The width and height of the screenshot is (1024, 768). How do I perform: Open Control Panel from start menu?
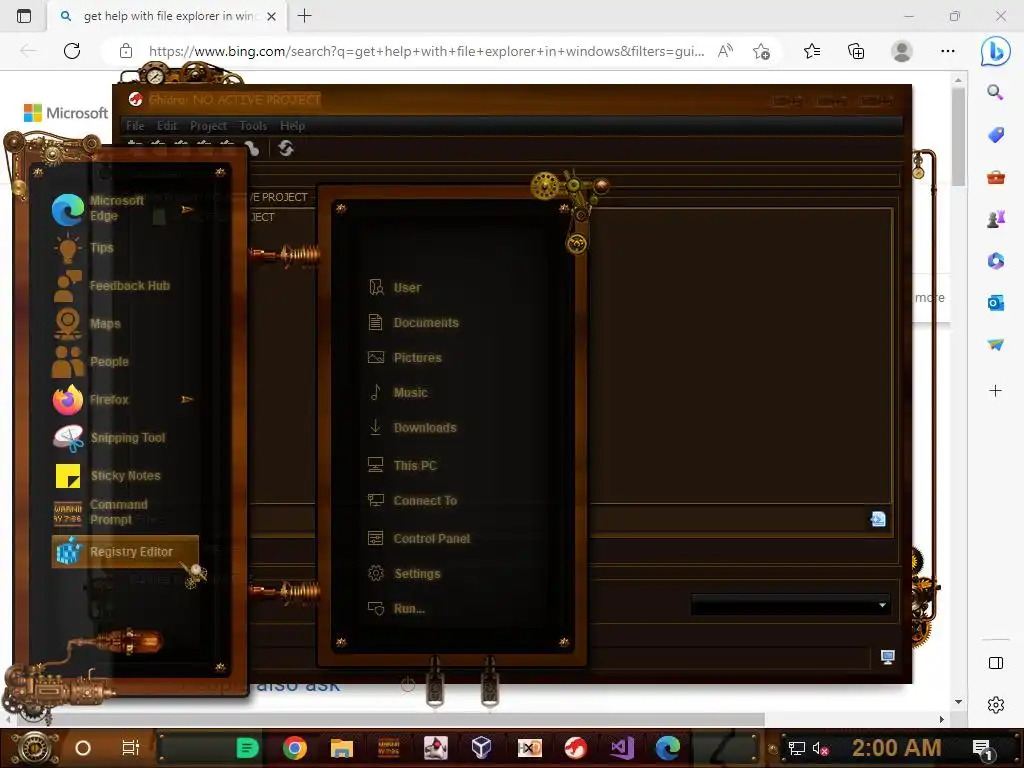point(419,539)
